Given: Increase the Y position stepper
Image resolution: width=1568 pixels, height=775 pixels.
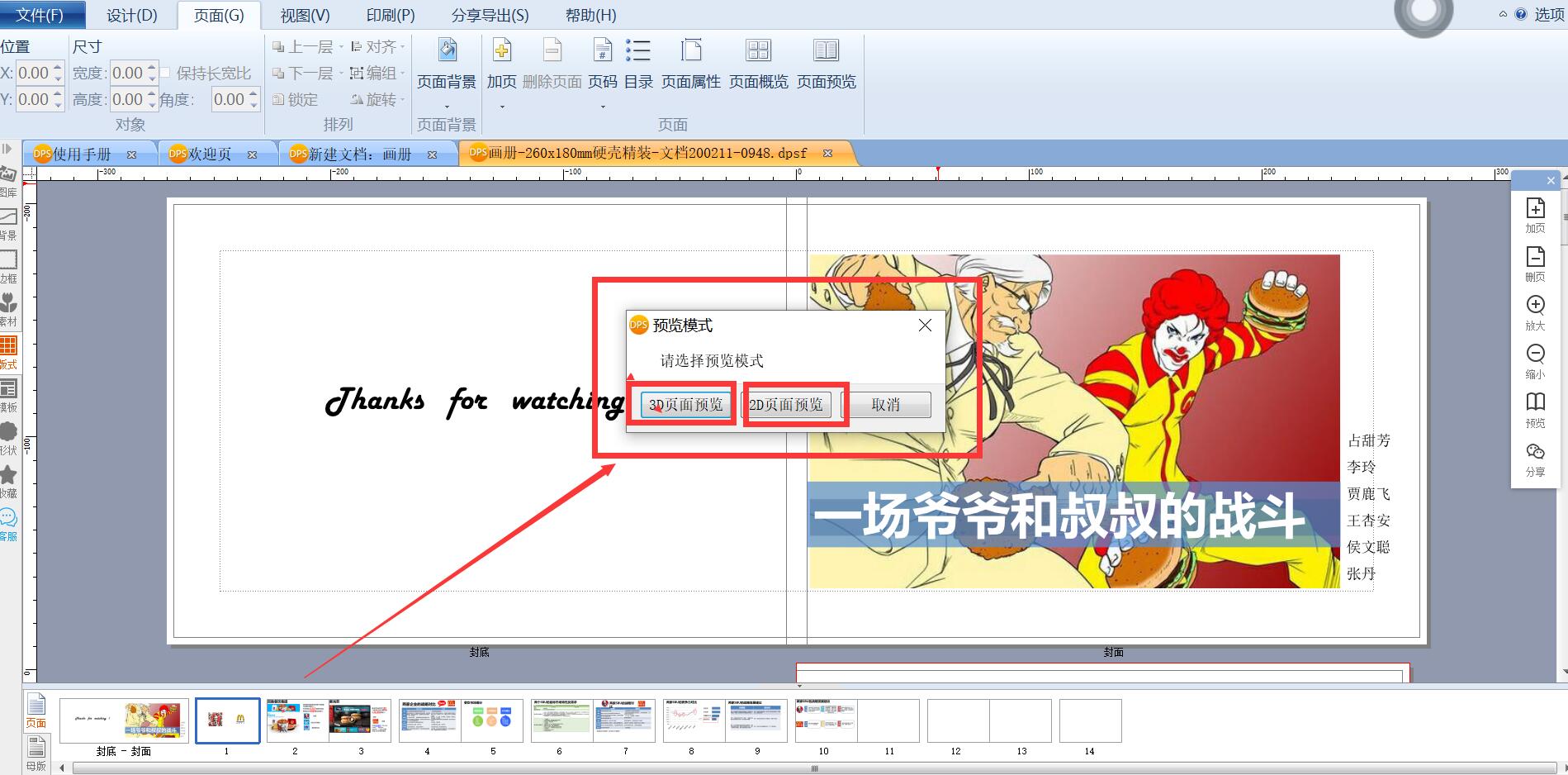Looking at the screenshot, I should pyautogui.click(x=58, y=93).
